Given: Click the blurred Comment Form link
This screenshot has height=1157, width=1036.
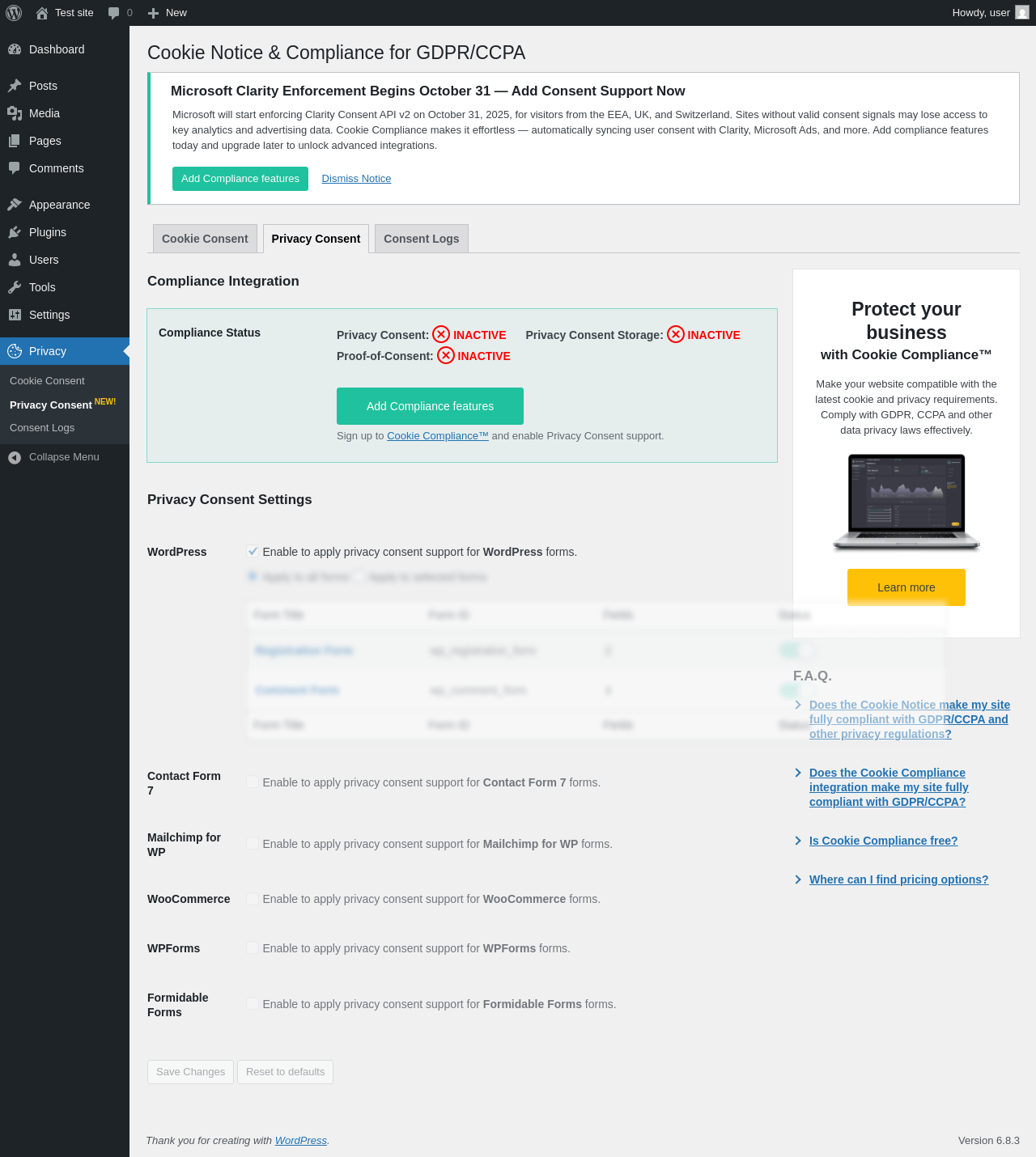Looking at the screenshot, I should pos(296,690).
